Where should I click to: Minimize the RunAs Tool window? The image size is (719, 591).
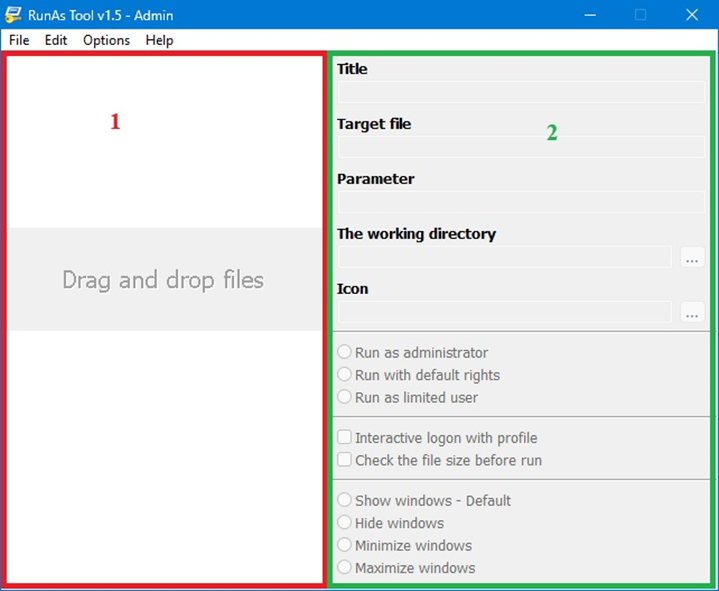tap(590, 15)
